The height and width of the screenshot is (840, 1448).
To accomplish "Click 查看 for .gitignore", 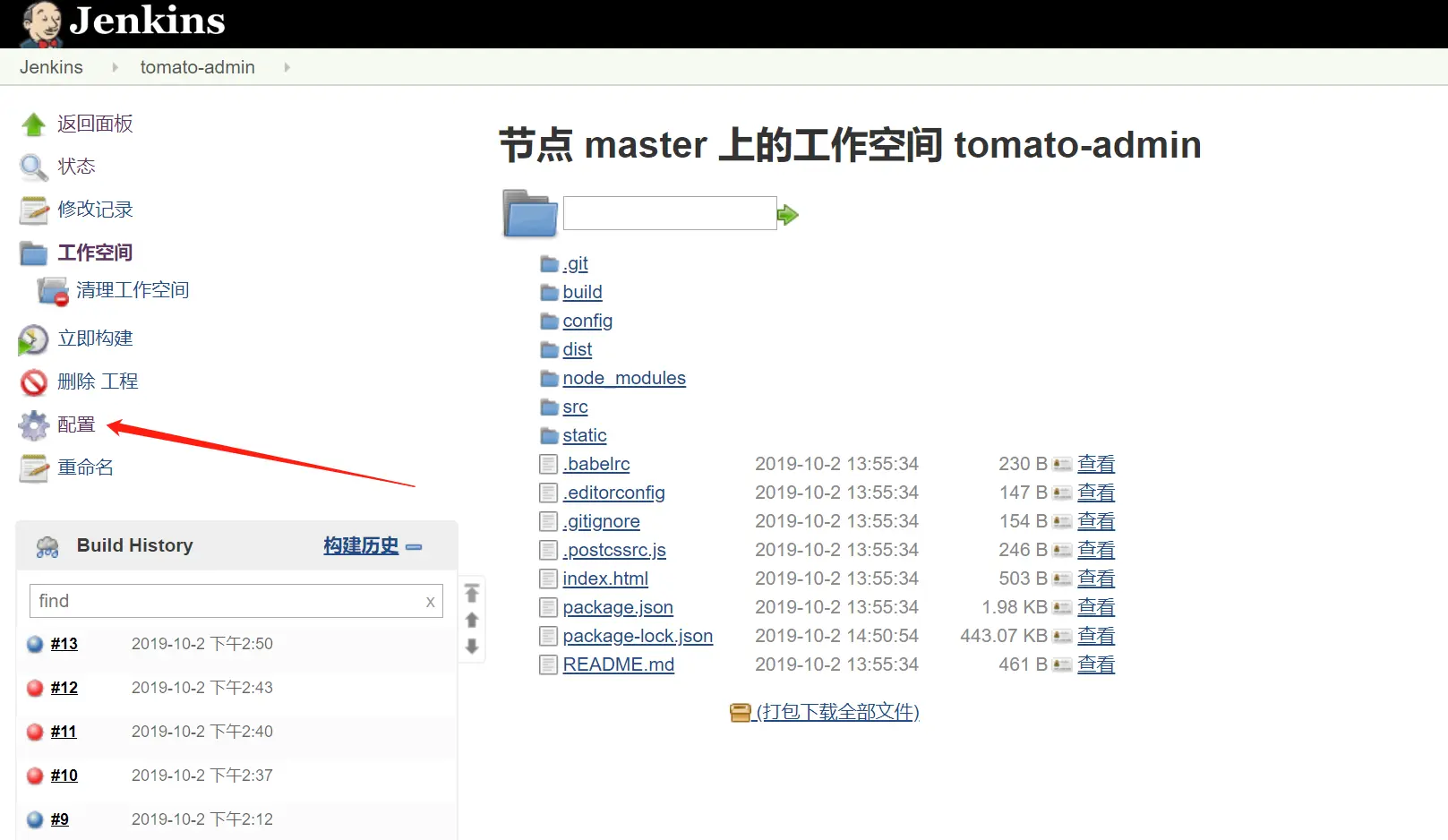I will coord(1096,522).
